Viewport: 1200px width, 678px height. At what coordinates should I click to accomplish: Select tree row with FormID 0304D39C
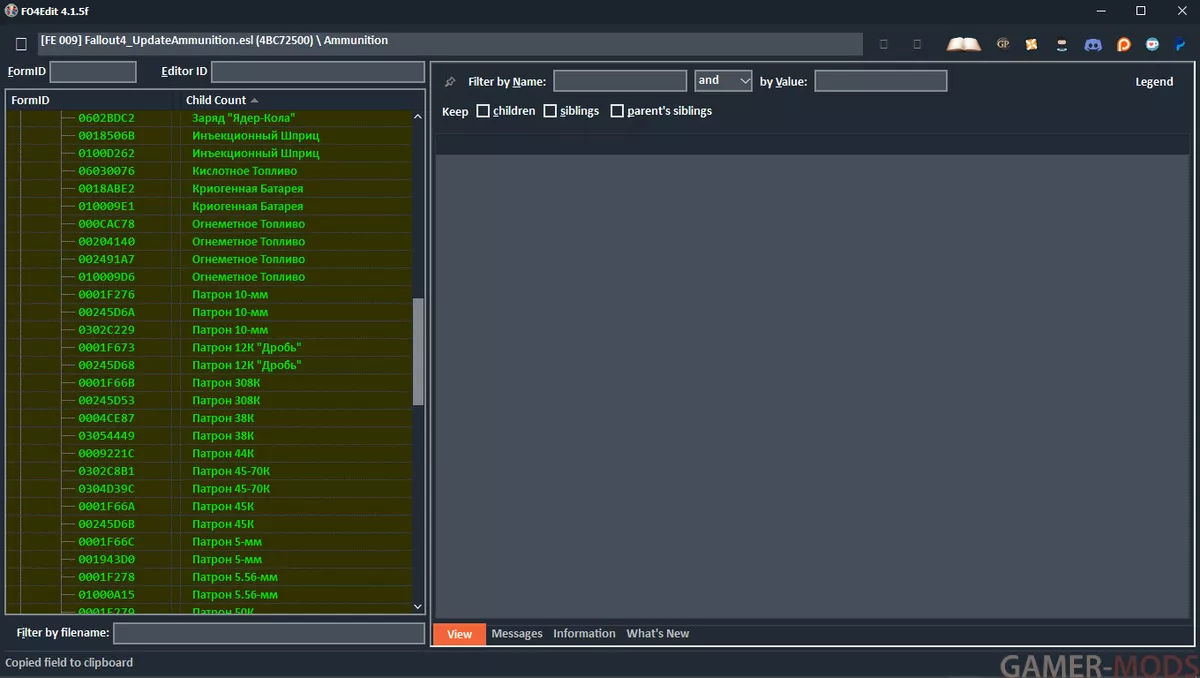coord(209,489)
